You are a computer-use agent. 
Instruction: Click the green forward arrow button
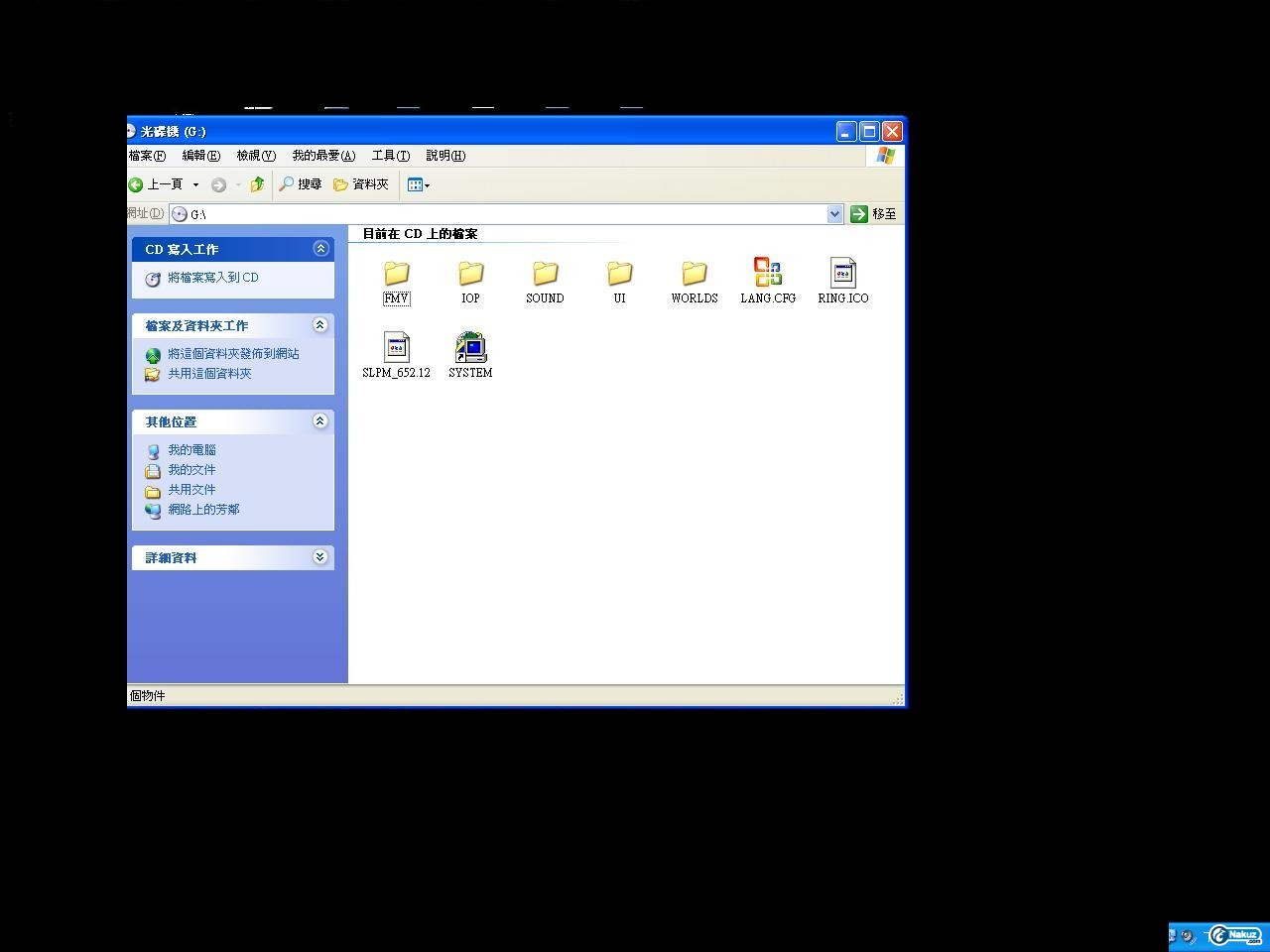(219, 184)
